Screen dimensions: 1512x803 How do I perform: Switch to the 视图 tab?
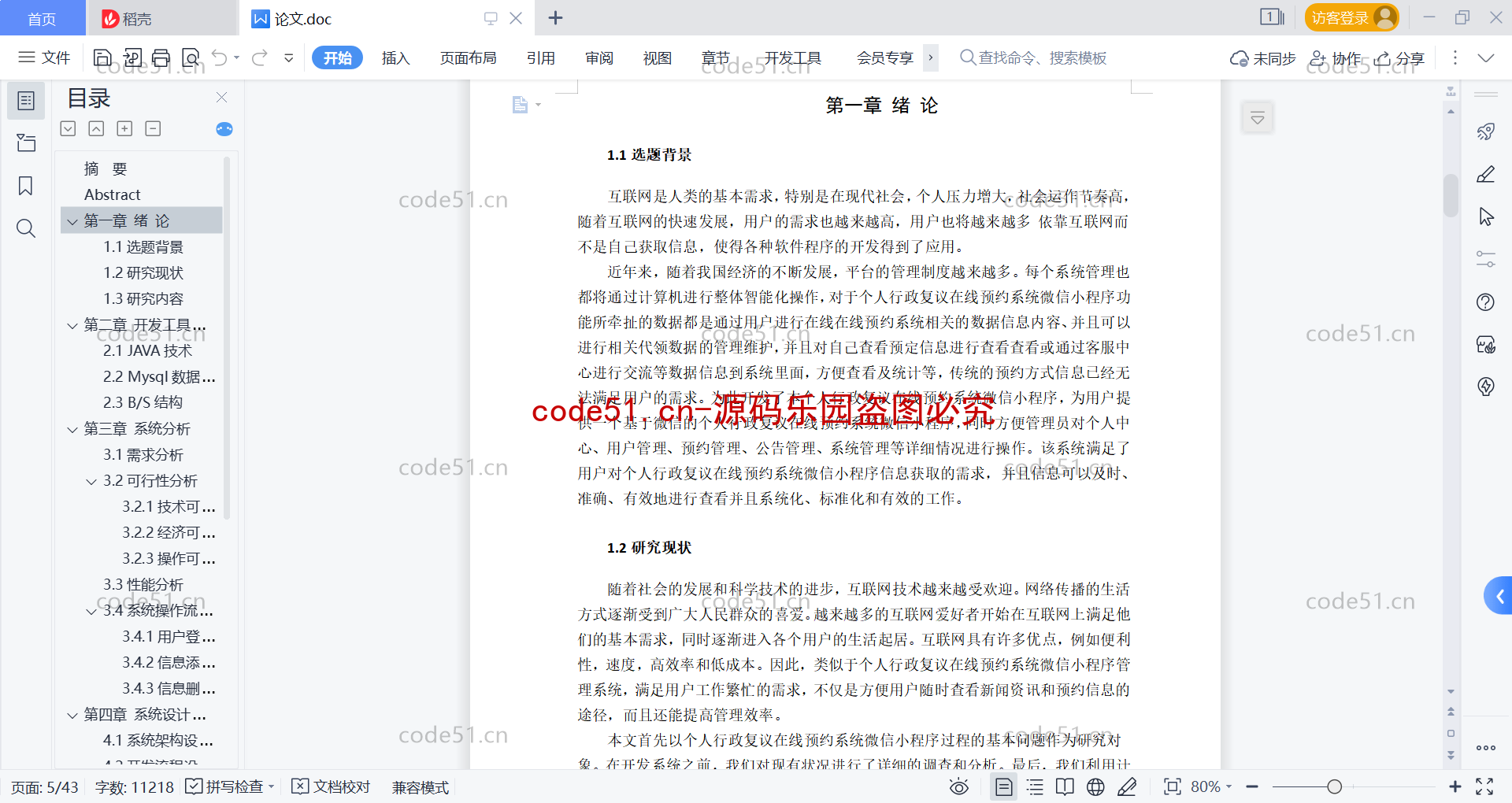pyautogui.click(x=658, y=57)
